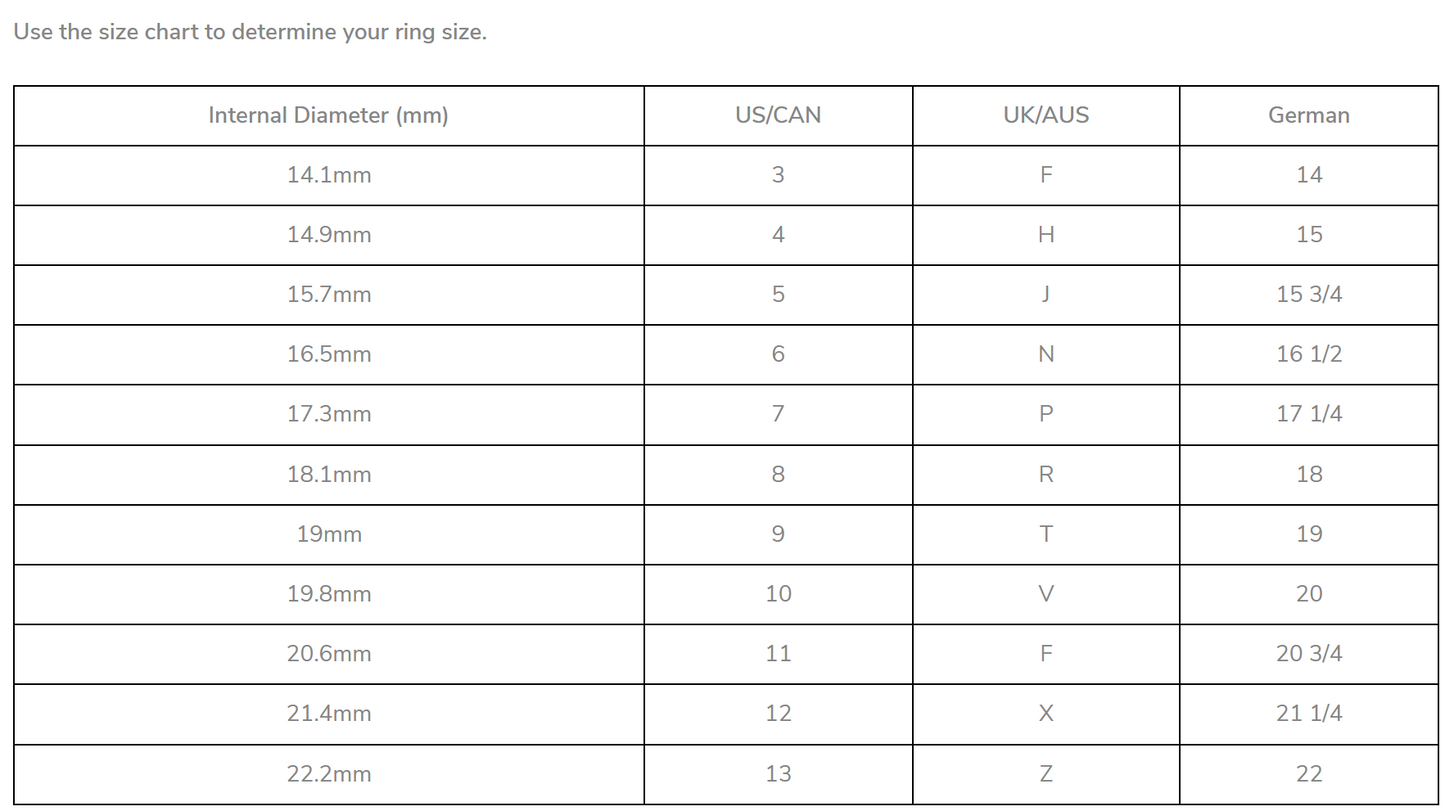Select US/CAN size 10 cell
This screenshot has height=811, width=1445.
point(777,594)
